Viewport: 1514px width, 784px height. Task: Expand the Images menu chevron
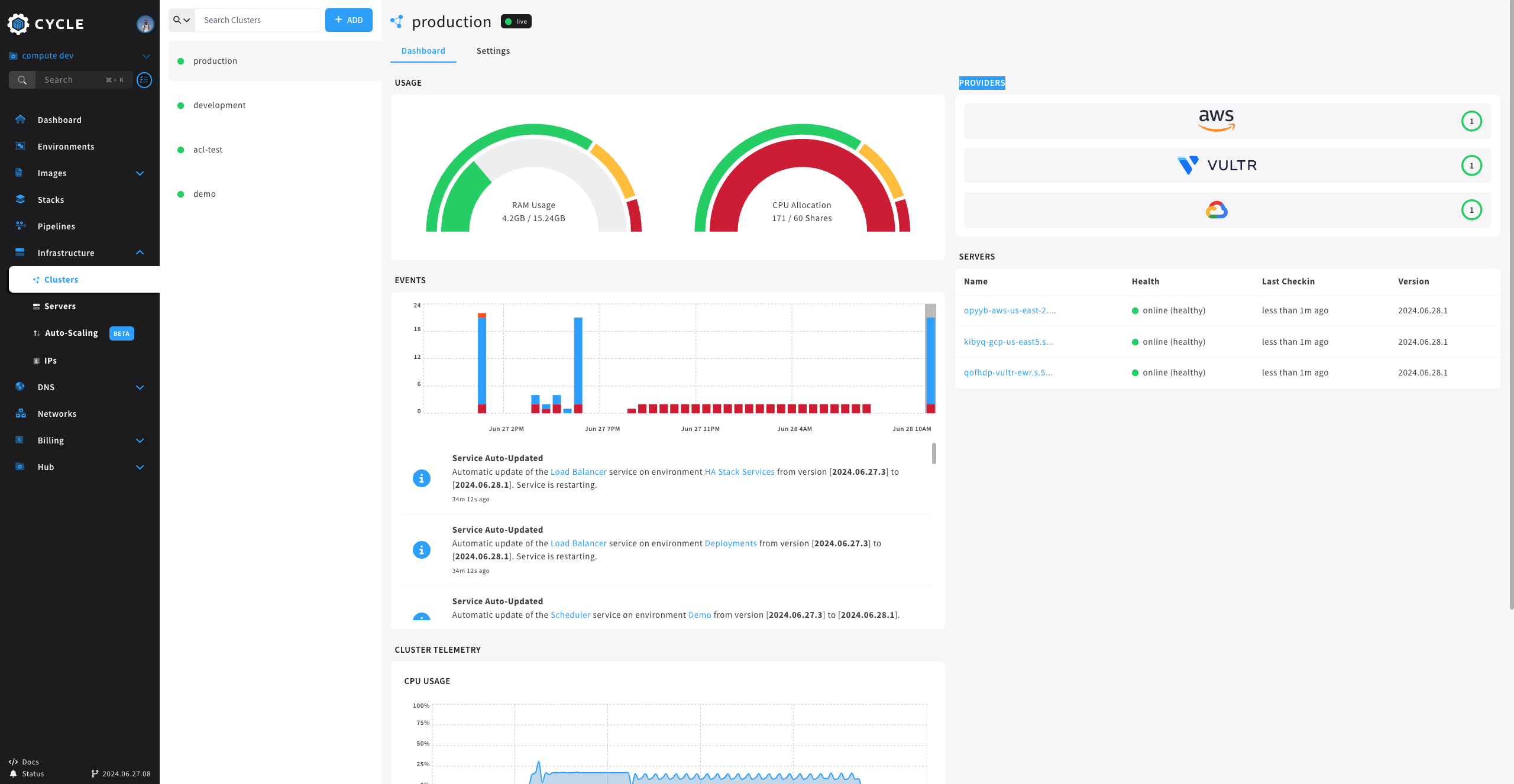140,173
